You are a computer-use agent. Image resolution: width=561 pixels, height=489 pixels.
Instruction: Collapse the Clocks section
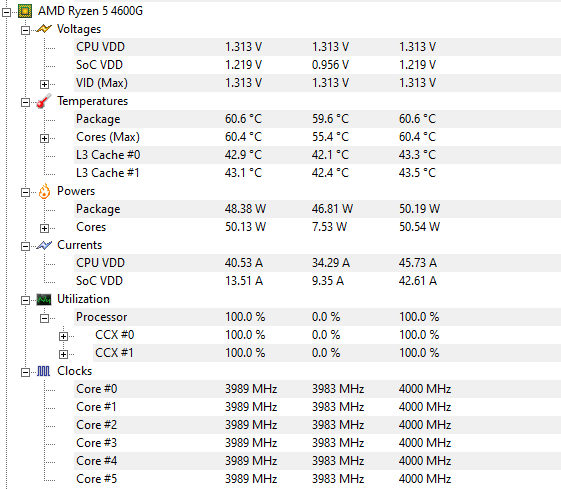coord(25,372)
